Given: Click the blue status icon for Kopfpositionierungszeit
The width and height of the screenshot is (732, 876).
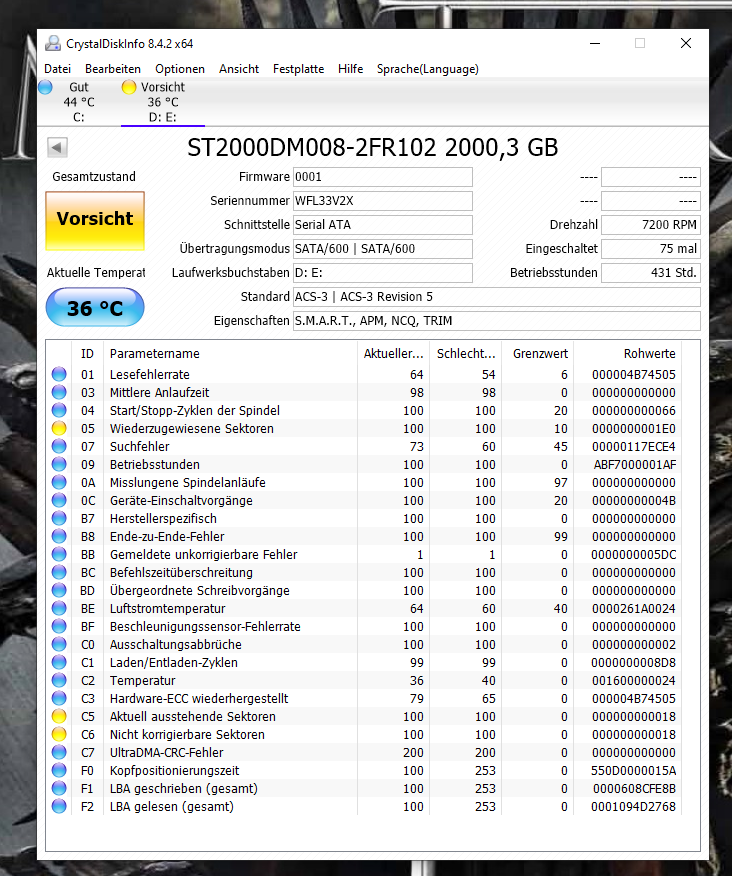Looking at the screenshot, I should pos(59,770).
